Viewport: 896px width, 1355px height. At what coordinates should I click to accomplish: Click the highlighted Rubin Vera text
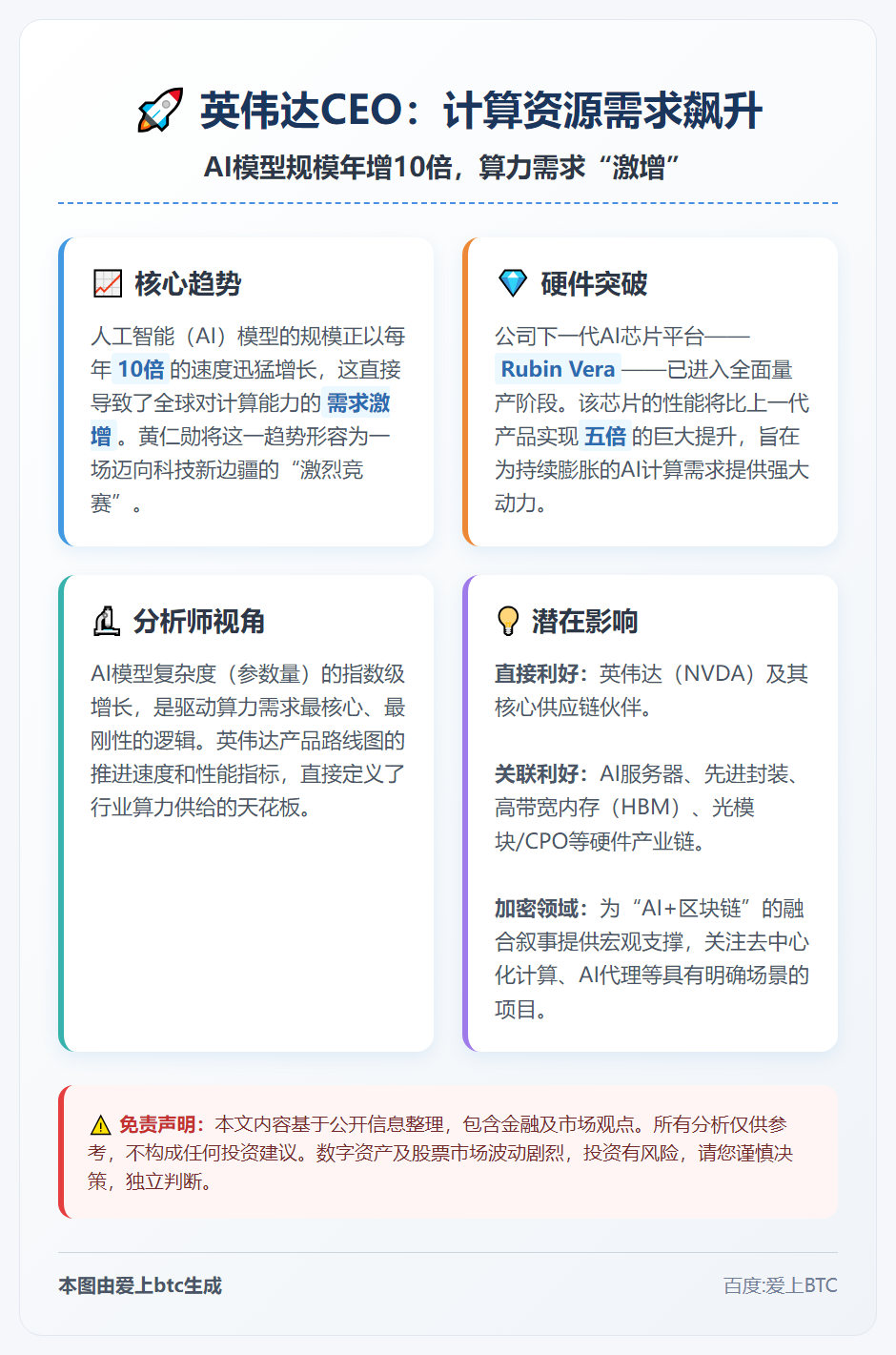[x=558, y=370]
